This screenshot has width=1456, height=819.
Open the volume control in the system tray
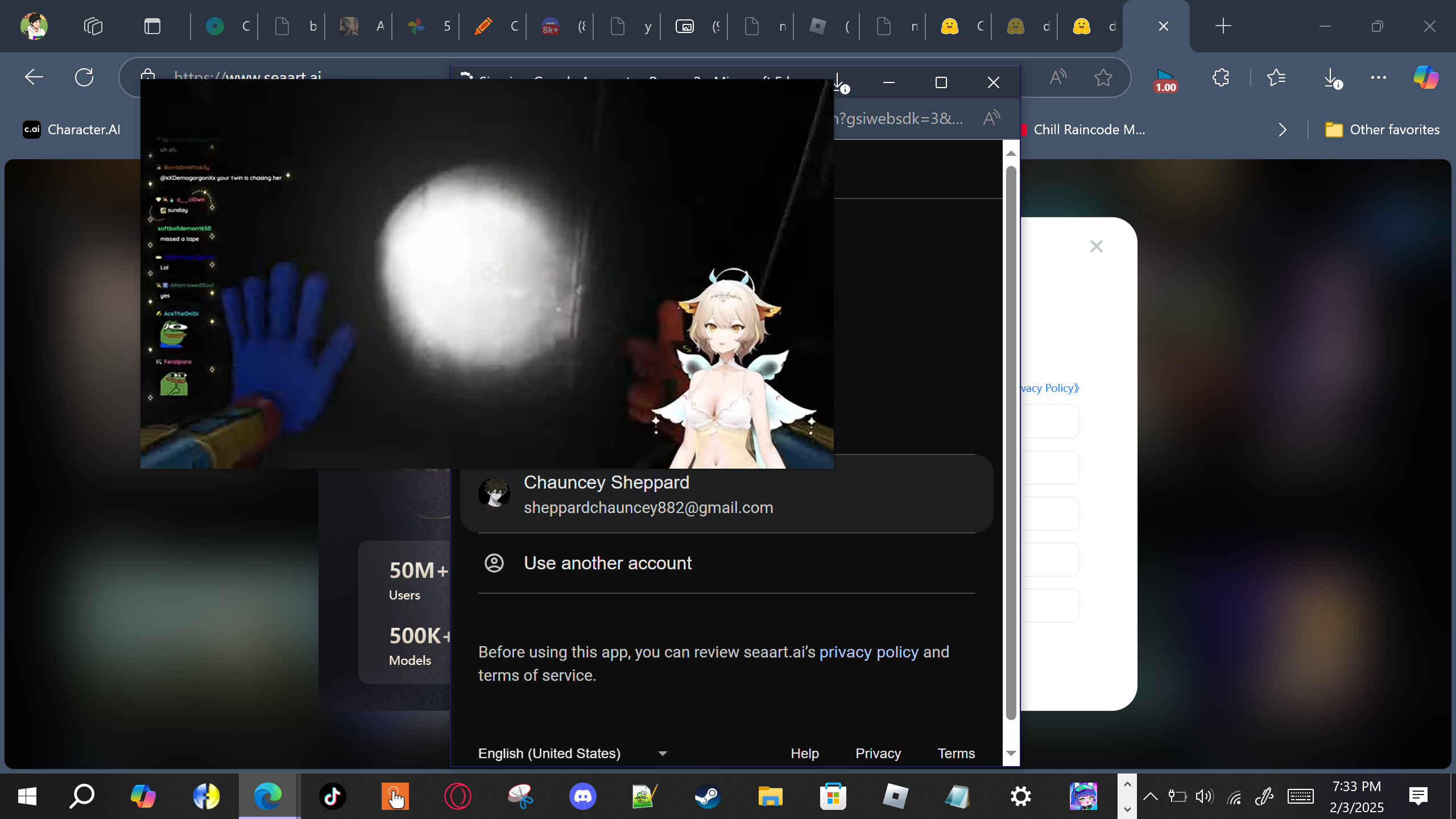click(1204, 796)
